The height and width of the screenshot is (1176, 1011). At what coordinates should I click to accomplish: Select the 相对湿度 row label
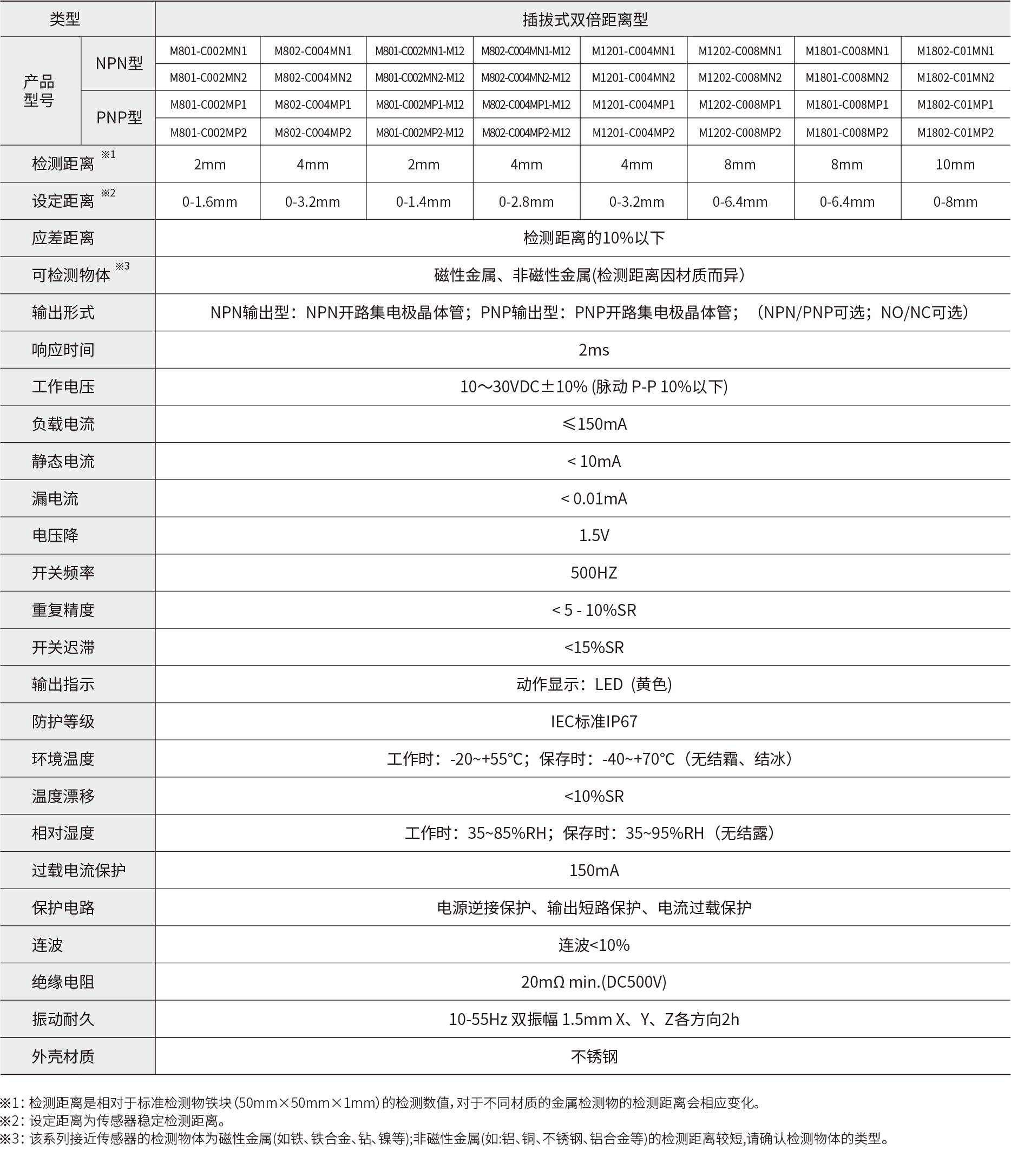coord(63,833)
